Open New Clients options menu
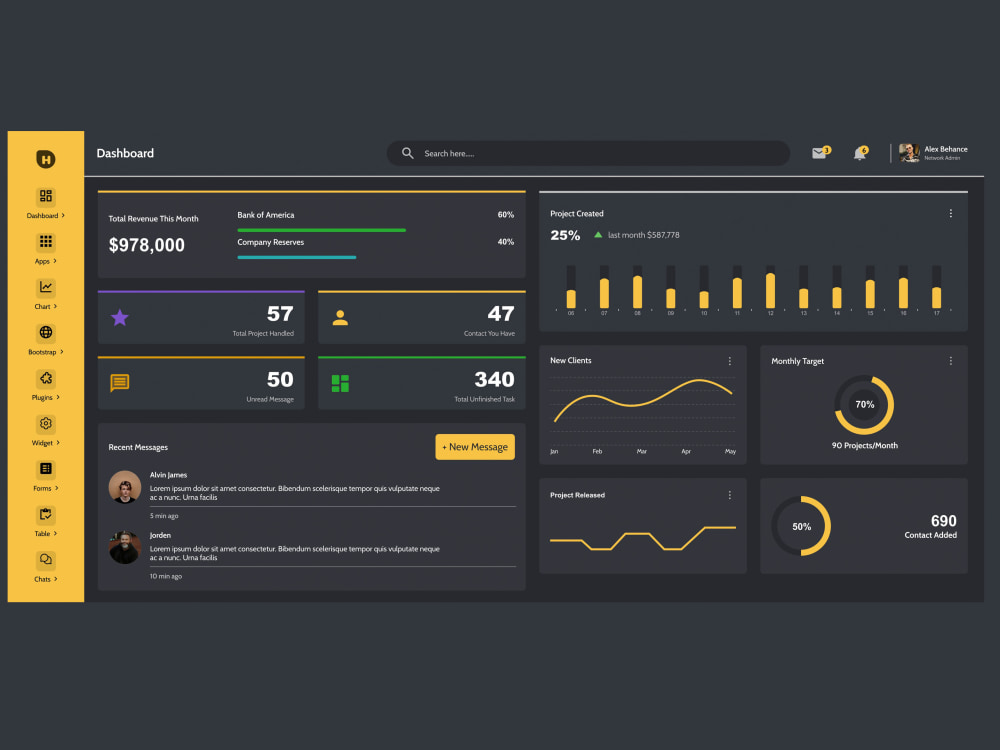Screen dimensions: 1000x750 (x=730, y=361)
